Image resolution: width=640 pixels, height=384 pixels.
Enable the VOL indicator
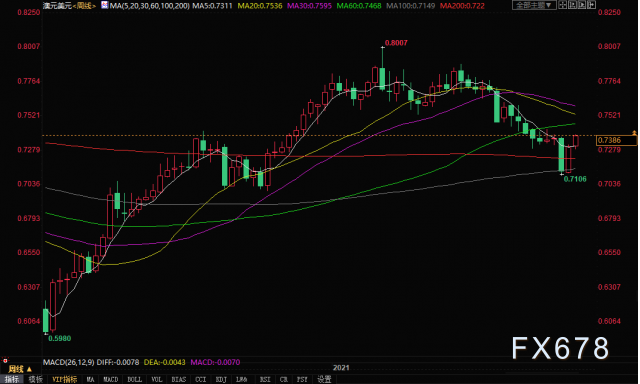[157, 380]
